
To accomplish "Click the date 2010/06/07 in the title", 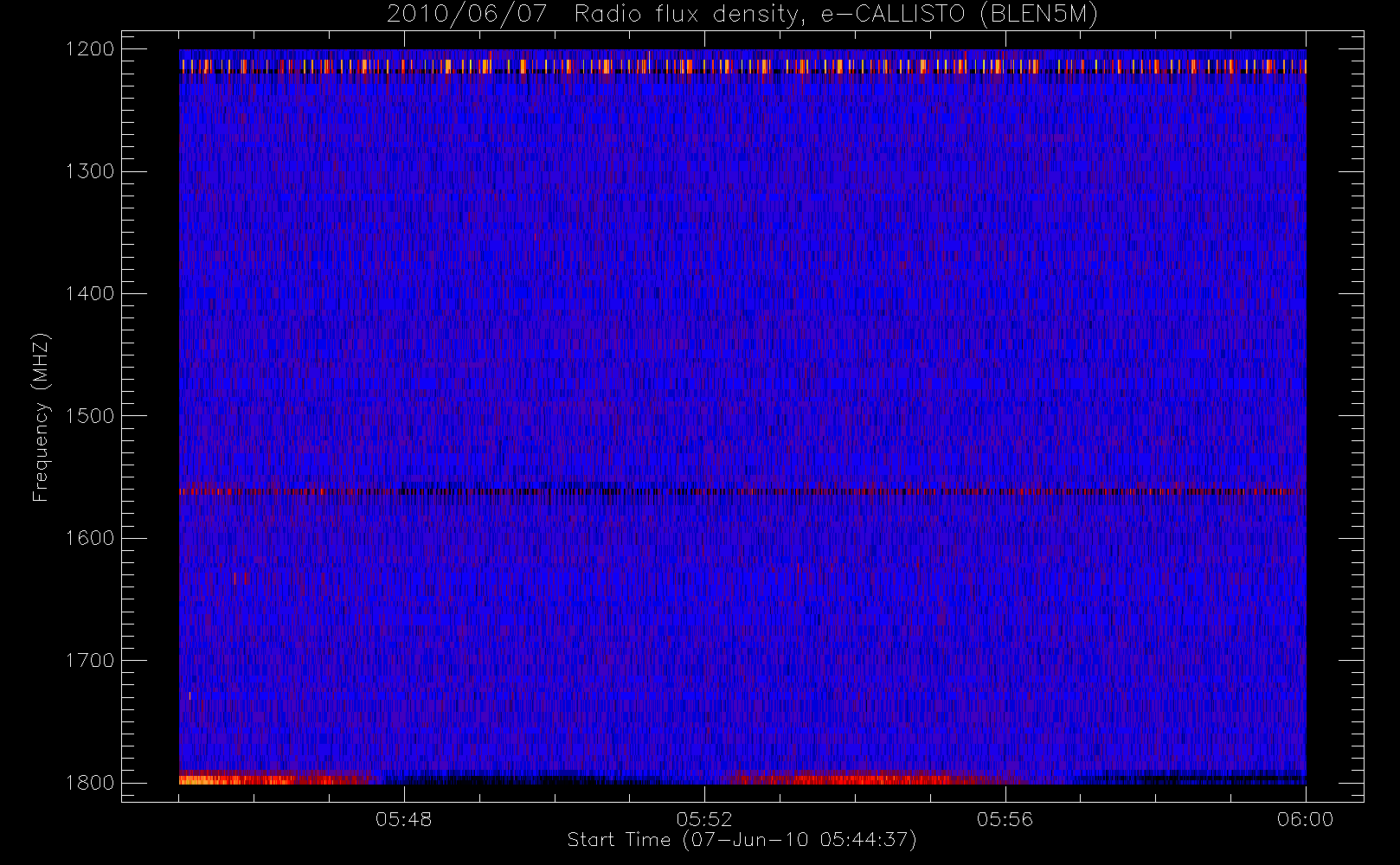I will pyautogui.click(x=467, y=15).
